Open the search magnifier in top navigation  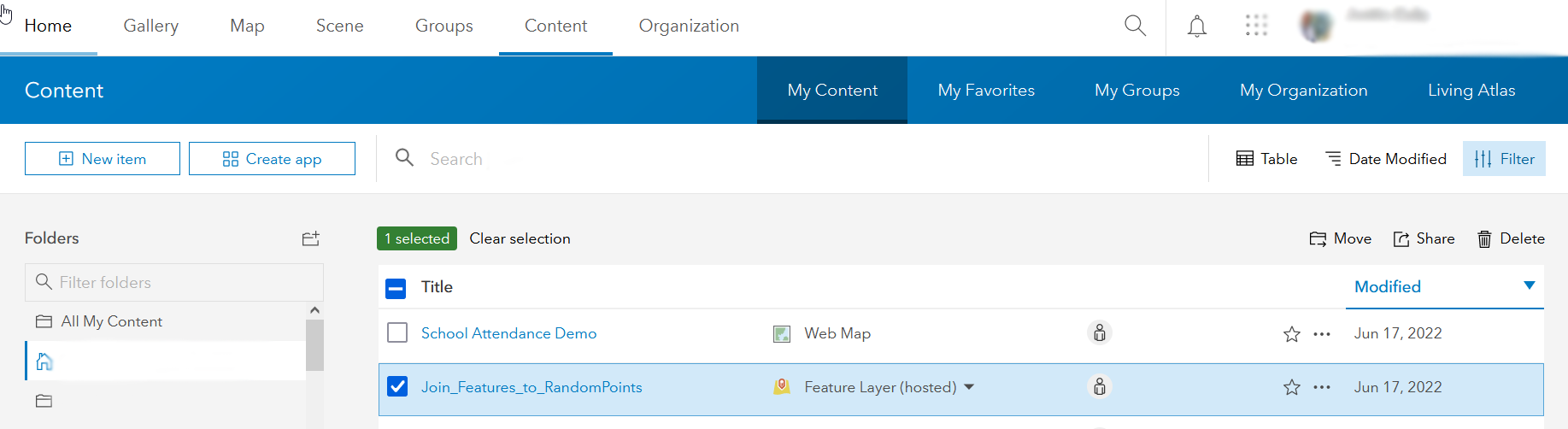[x=1135, y=26]
